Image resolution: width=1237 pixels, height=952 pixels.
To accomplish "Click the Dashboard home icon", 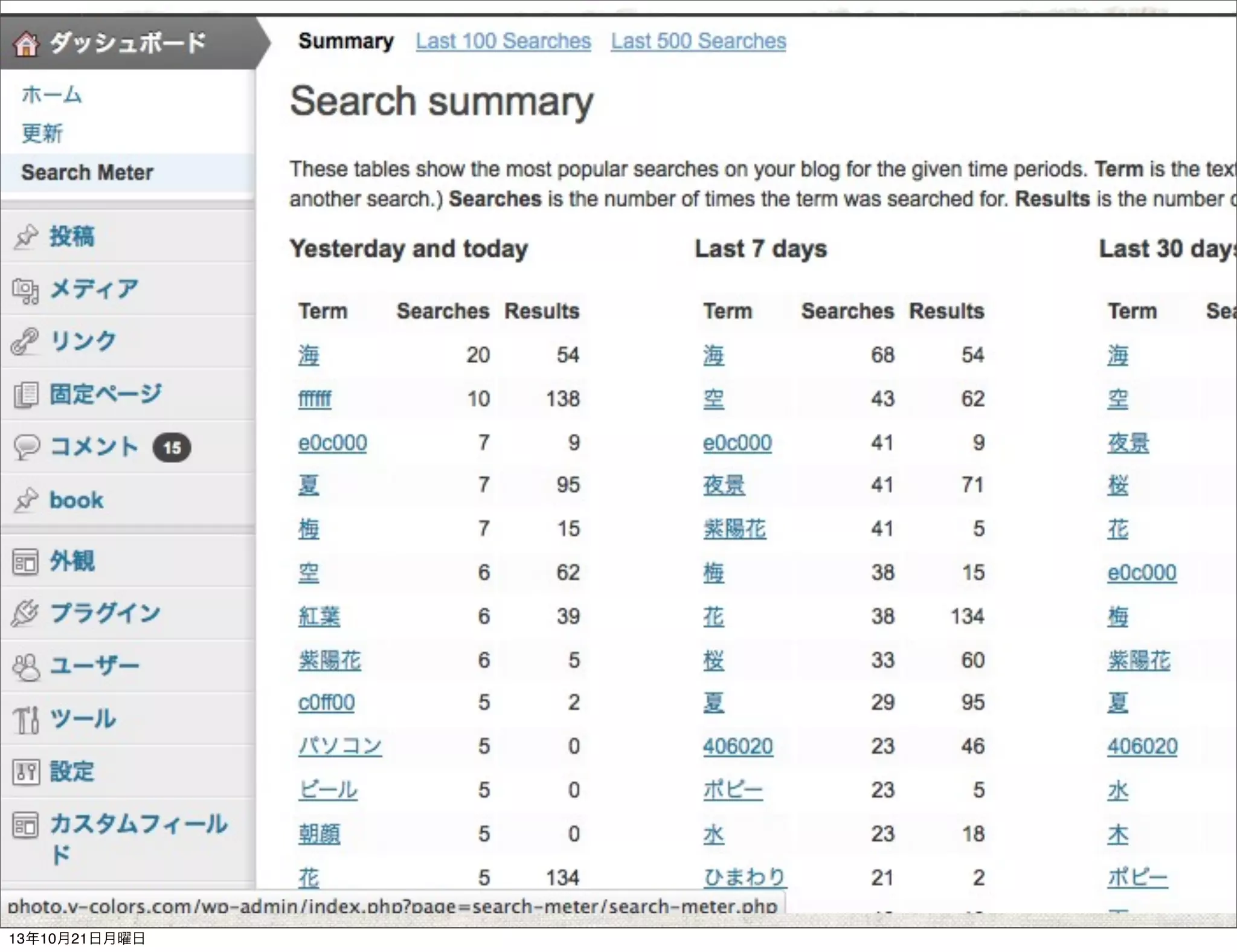I will click(x=26, y=44).
